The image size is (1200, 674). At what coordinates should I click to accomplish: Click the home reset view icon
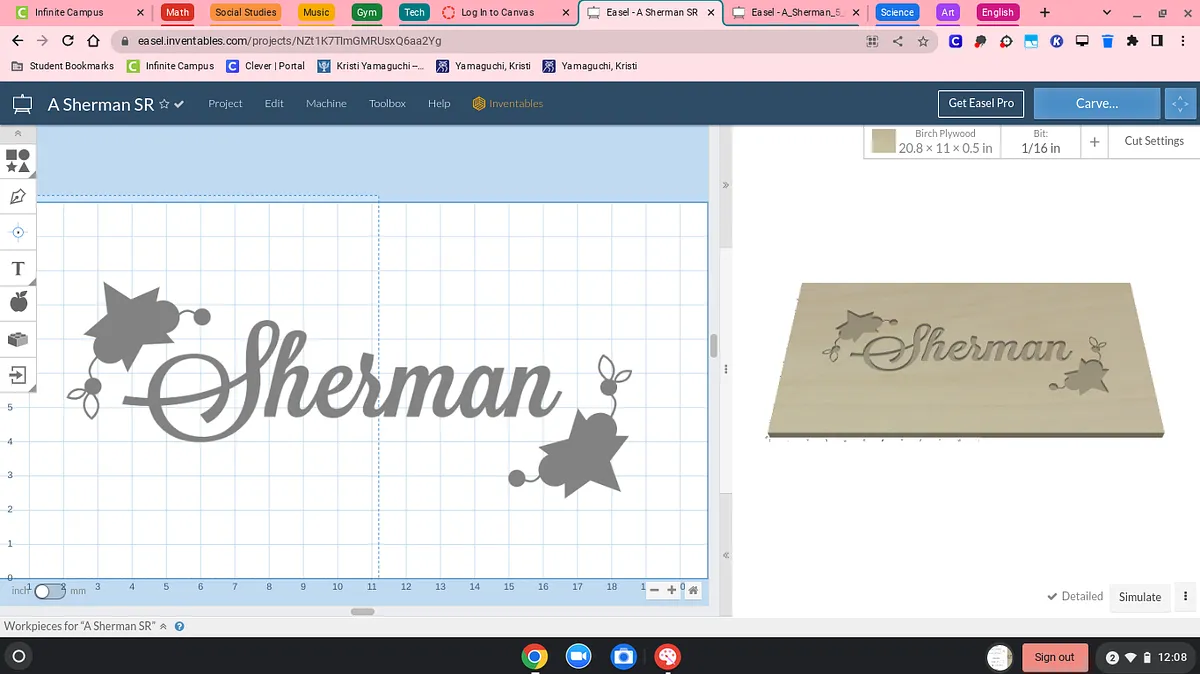pyautogui.click(x=693, y=590)
